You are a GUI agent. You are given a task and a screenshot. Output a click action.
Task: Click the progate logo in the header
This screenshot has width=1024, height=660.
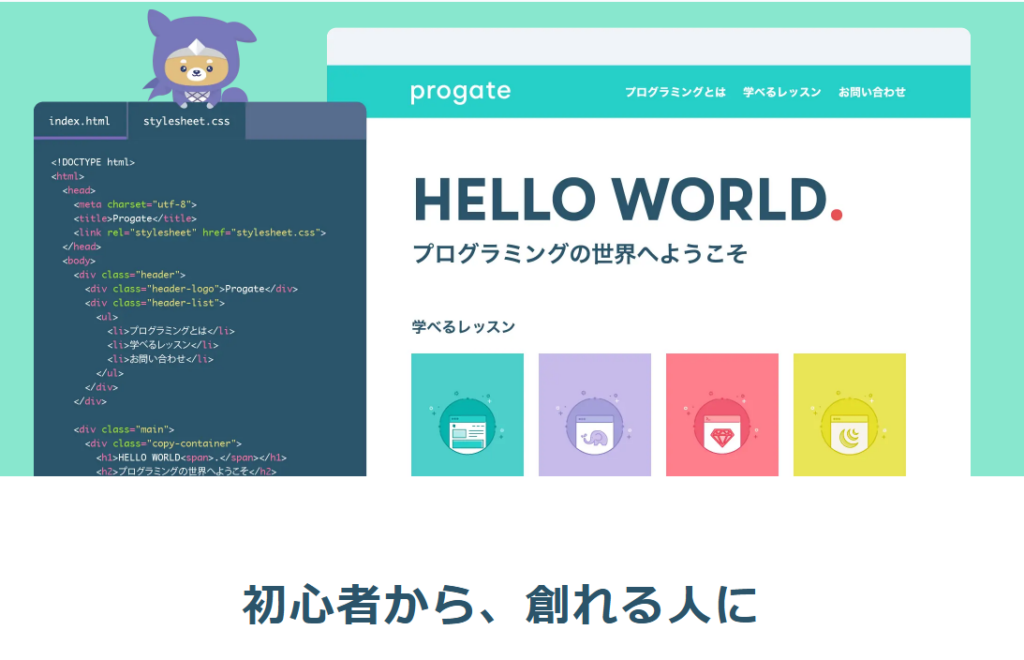(x=460, y=92)
